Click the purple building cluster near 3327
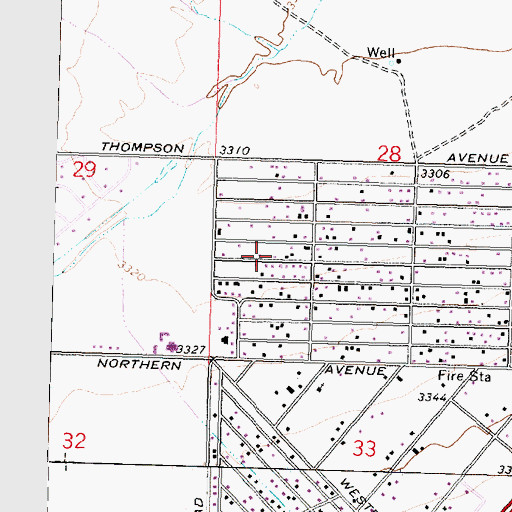The height and width of the screenshot is (512, 512). click(x=171, y=347)
